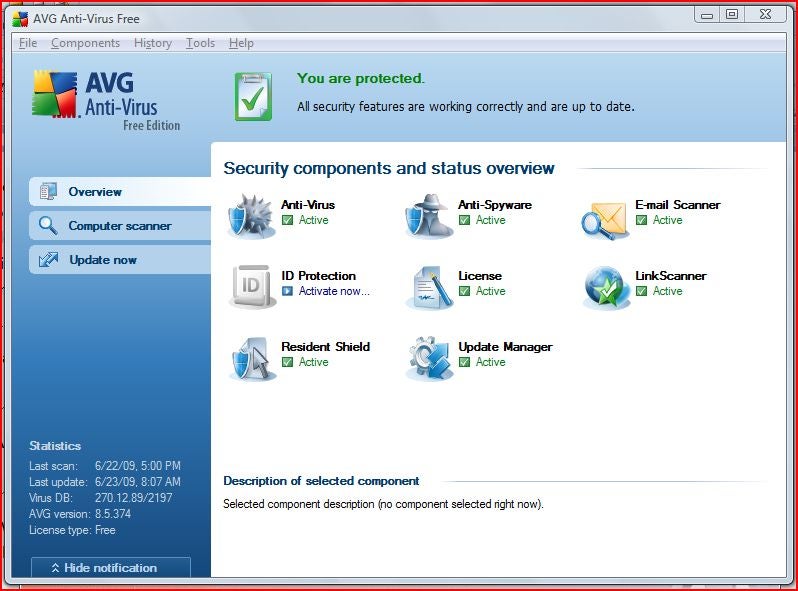Click the AVG logo in the sidebar
The image size is (798, 591).
click(x=107, y=100)
